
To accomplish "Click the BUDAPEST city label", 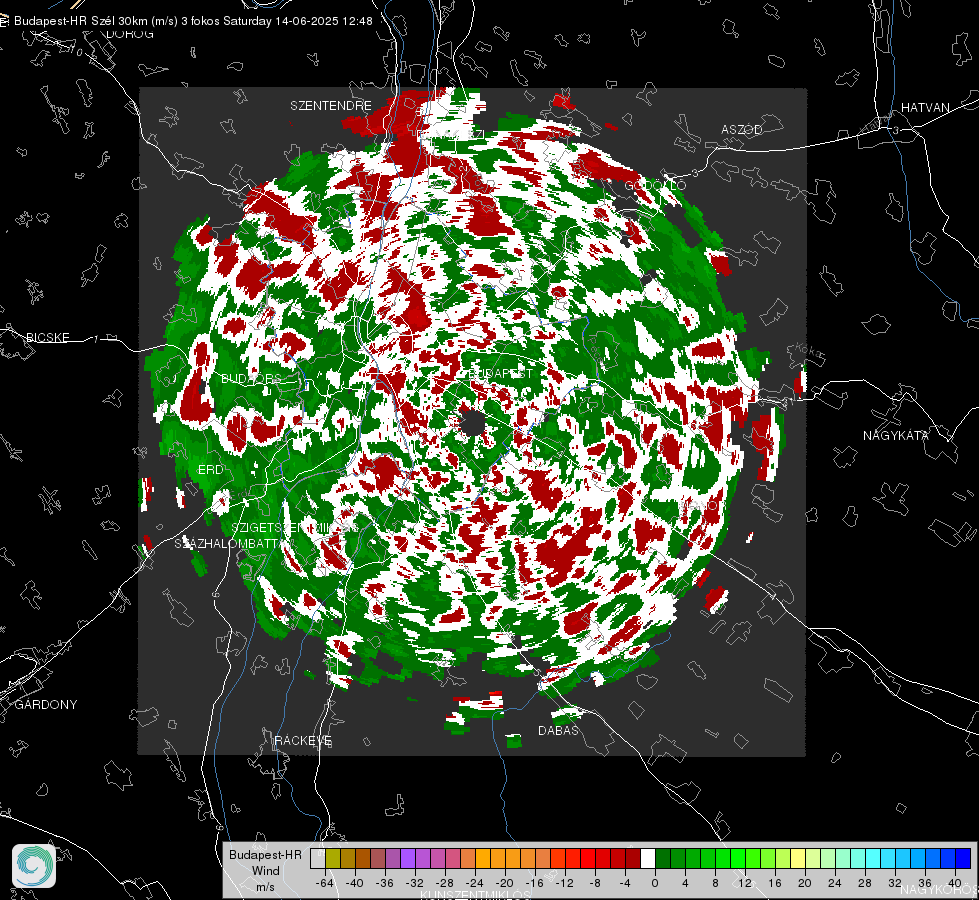I will click(x=501, y=373).
